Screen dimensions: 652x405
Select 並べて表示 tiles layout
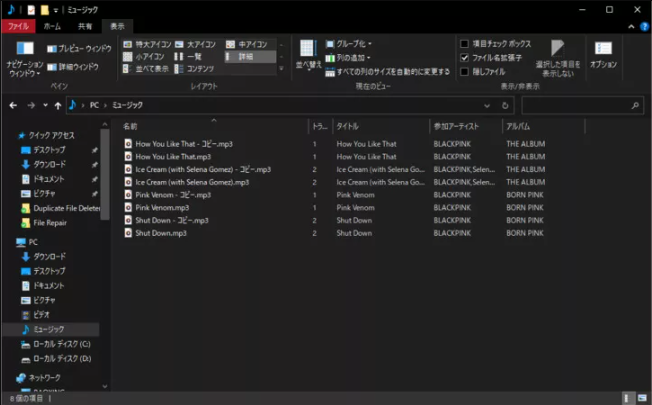146,69
